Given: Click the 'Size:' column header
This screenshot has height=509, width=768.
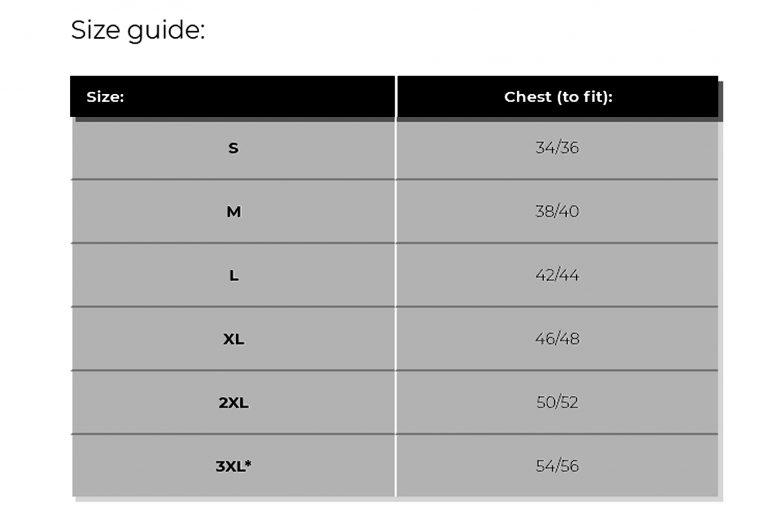Looking at the screenshot, I should (x=105, y=97).
